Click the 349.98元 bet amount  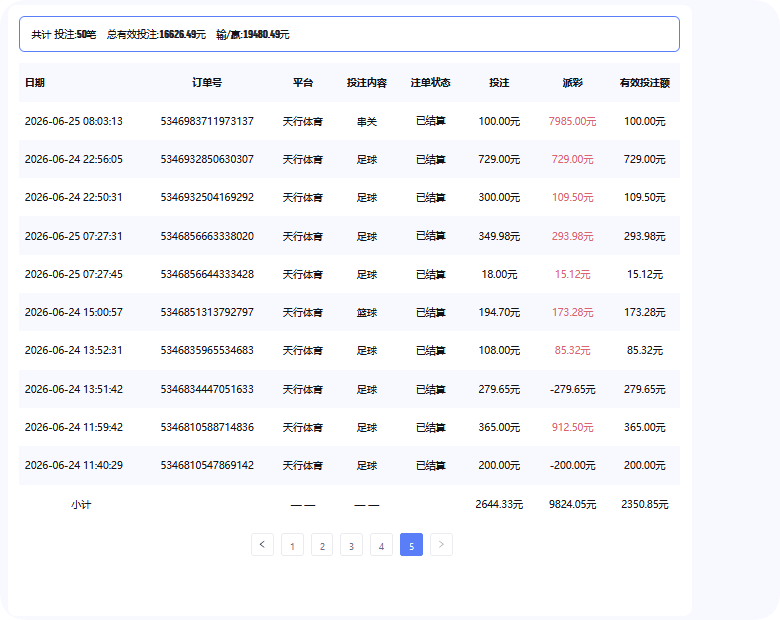499,236
